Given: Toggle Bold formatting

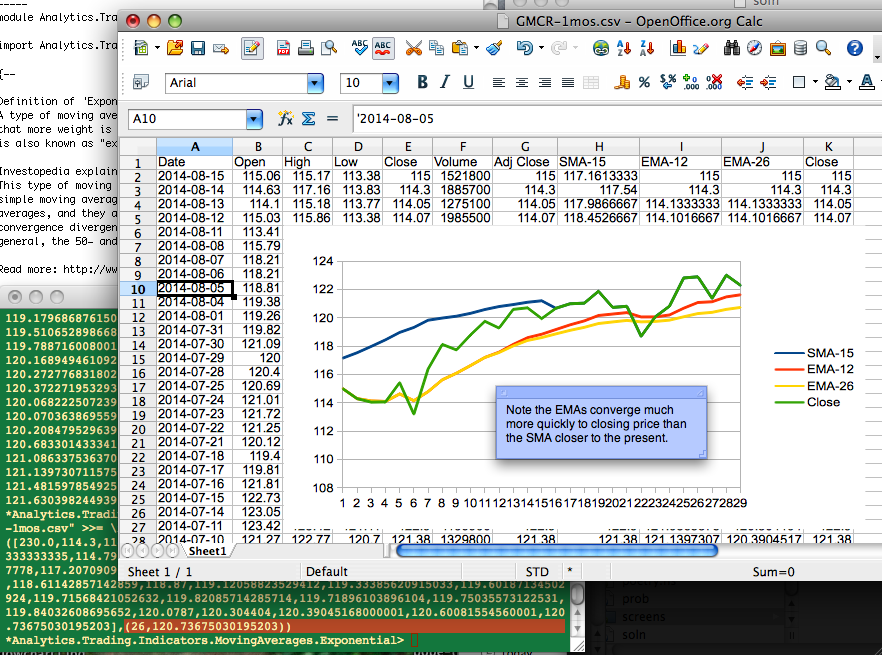Looking at the screenshot, I should [x=422, y=83].
